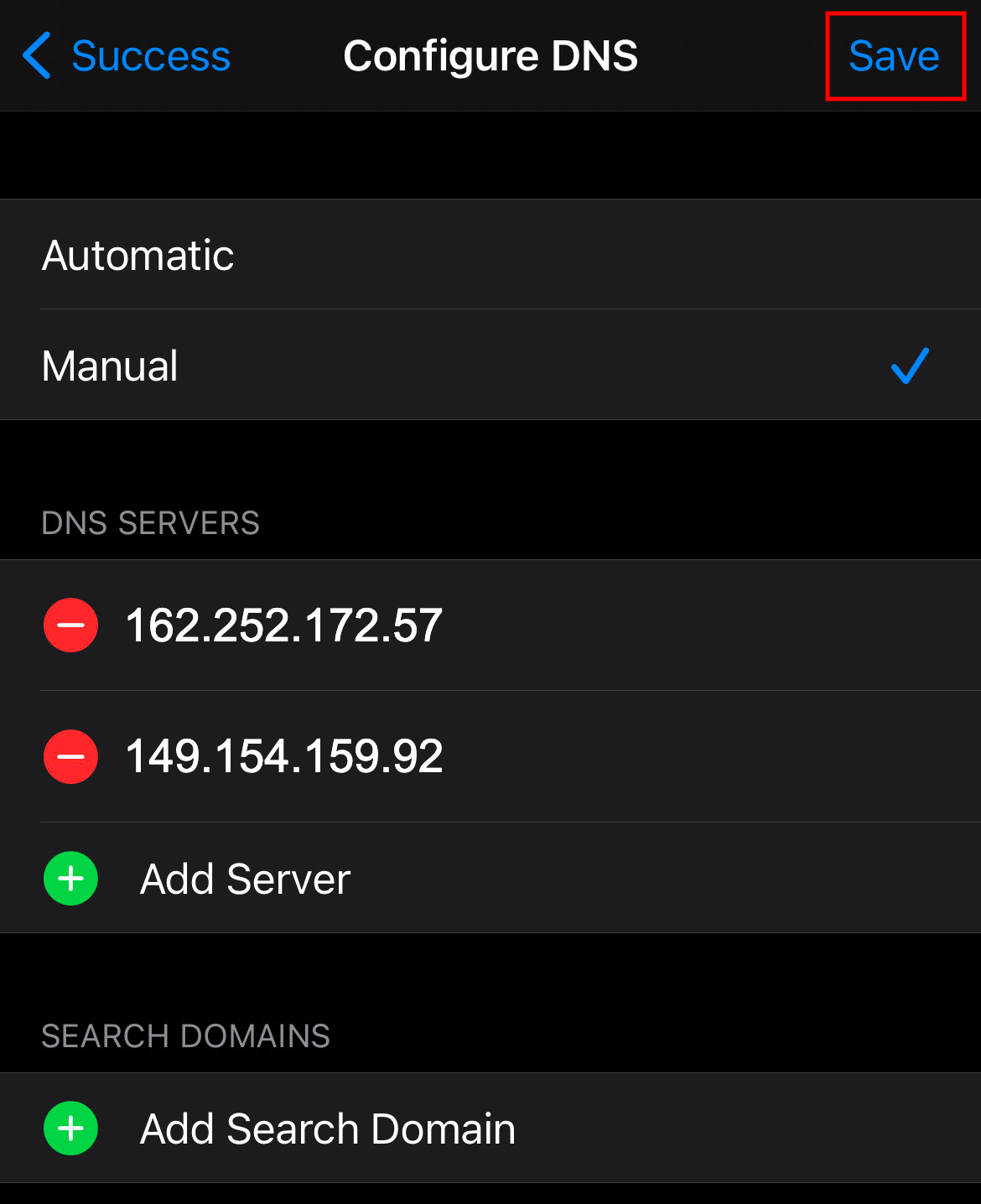981x1204 pixels.
Task: Tap the green plus icon for Add Search Domain
Action: coord(70,1128)
